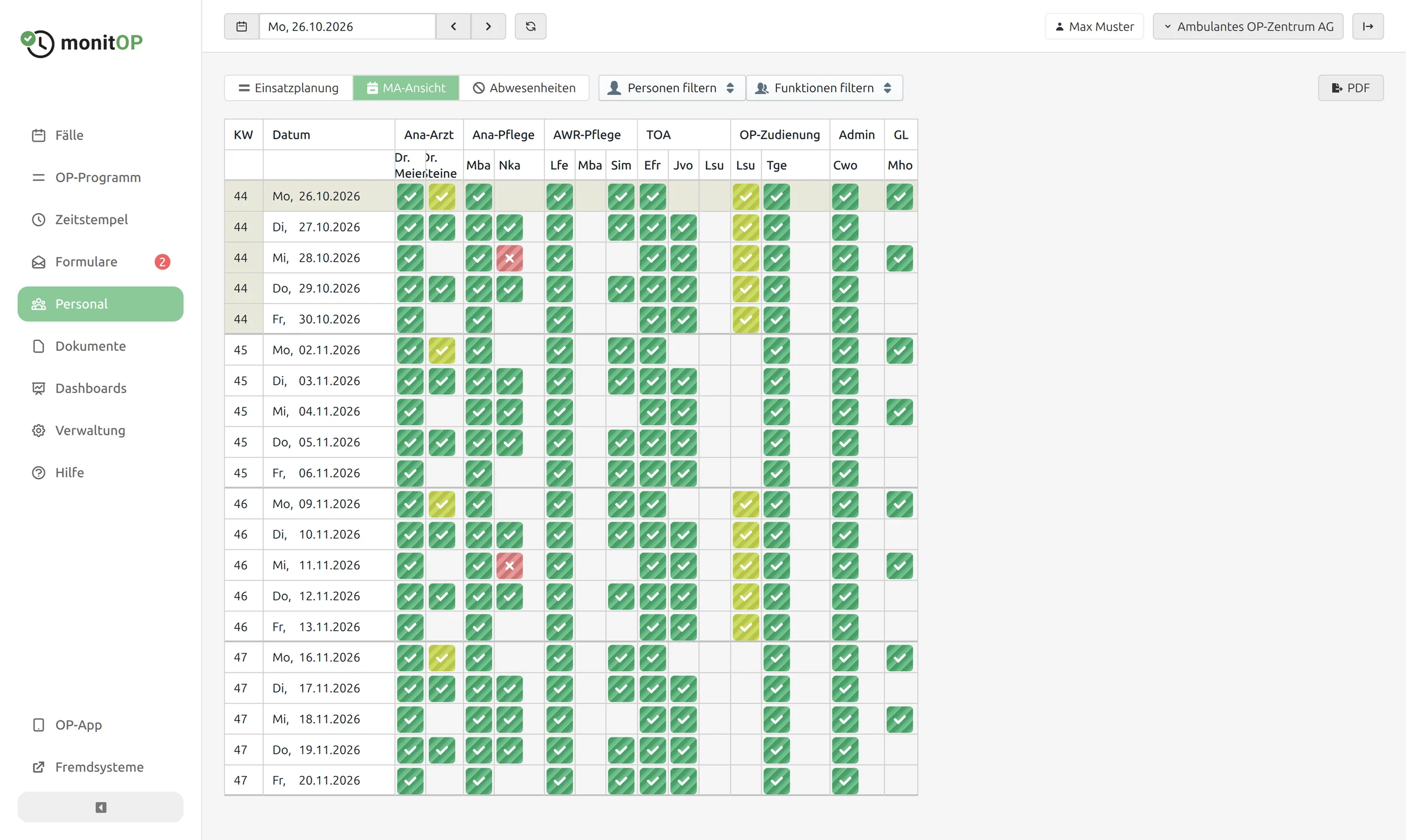This screenshot has height=840, width=1406.
Task: Switch to Einsatzplanung tab
Action: click(x=289, y=88)
